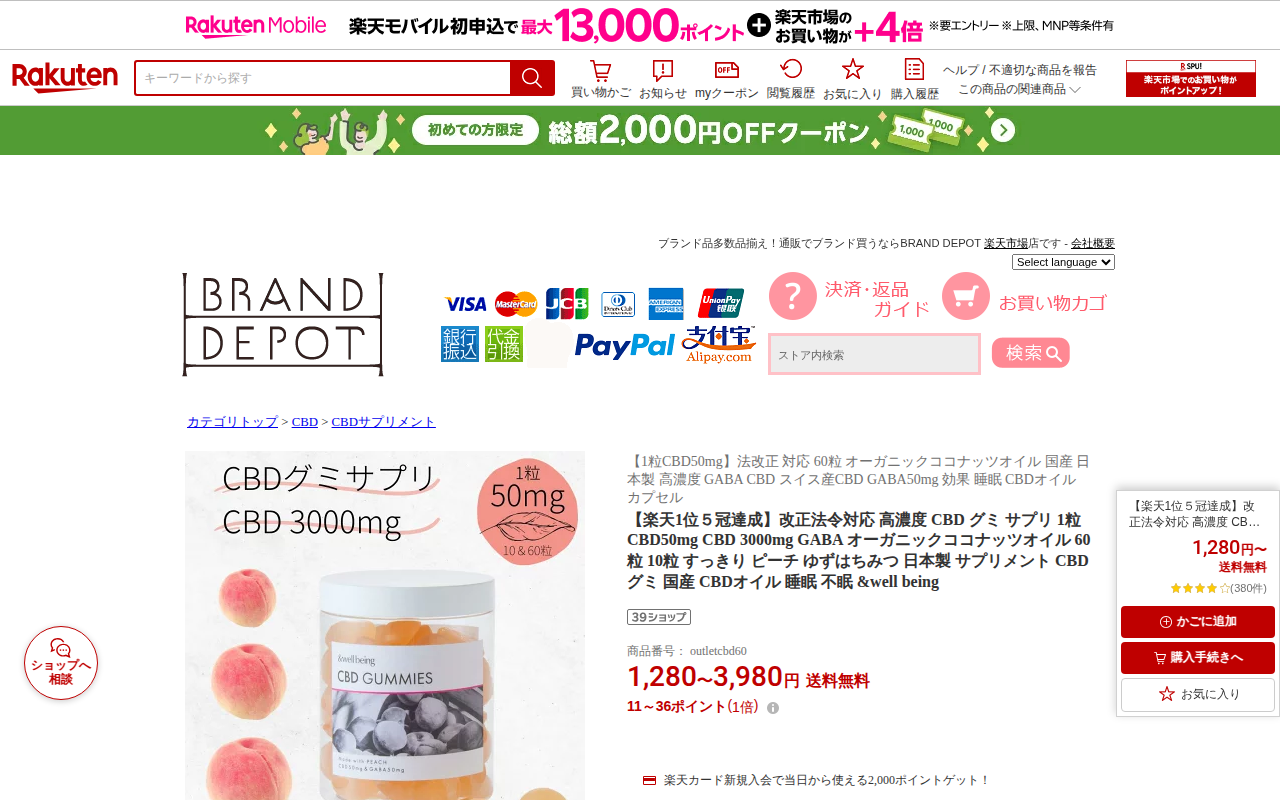
Task: Click the かごに追加 button
Action: [1198, 622]
